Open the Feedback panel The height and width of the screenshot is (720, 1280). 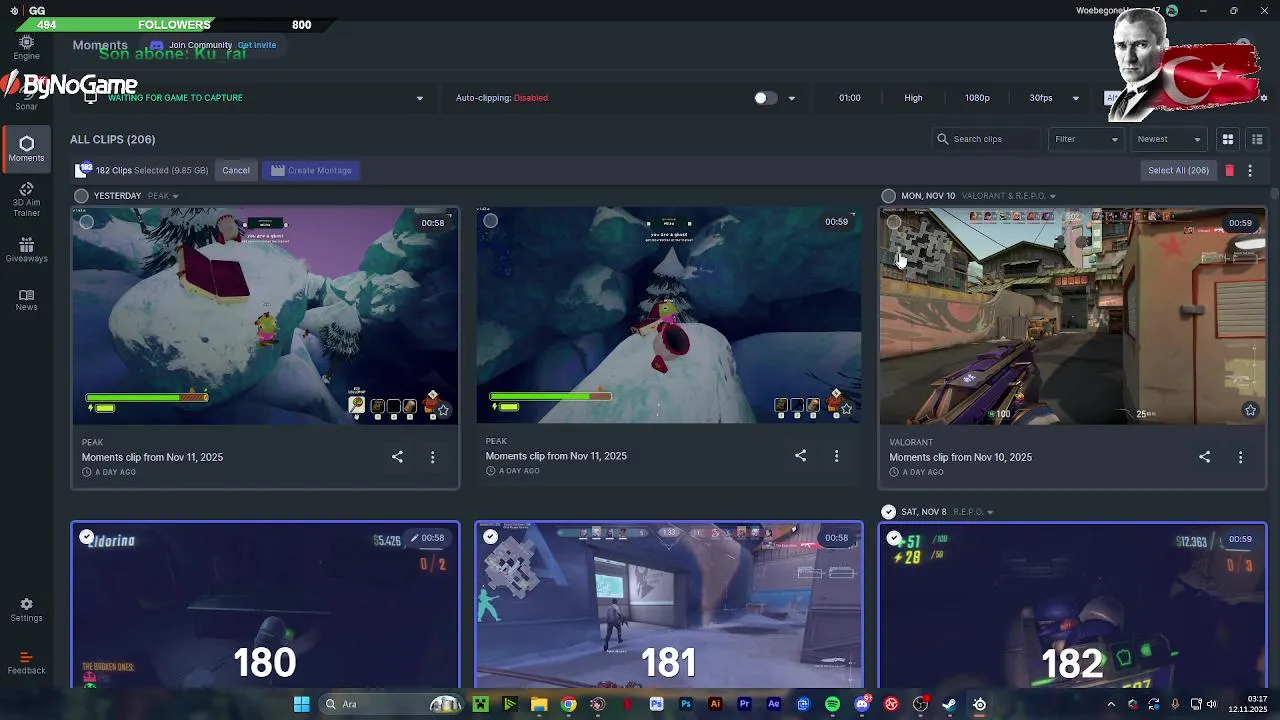26,663
